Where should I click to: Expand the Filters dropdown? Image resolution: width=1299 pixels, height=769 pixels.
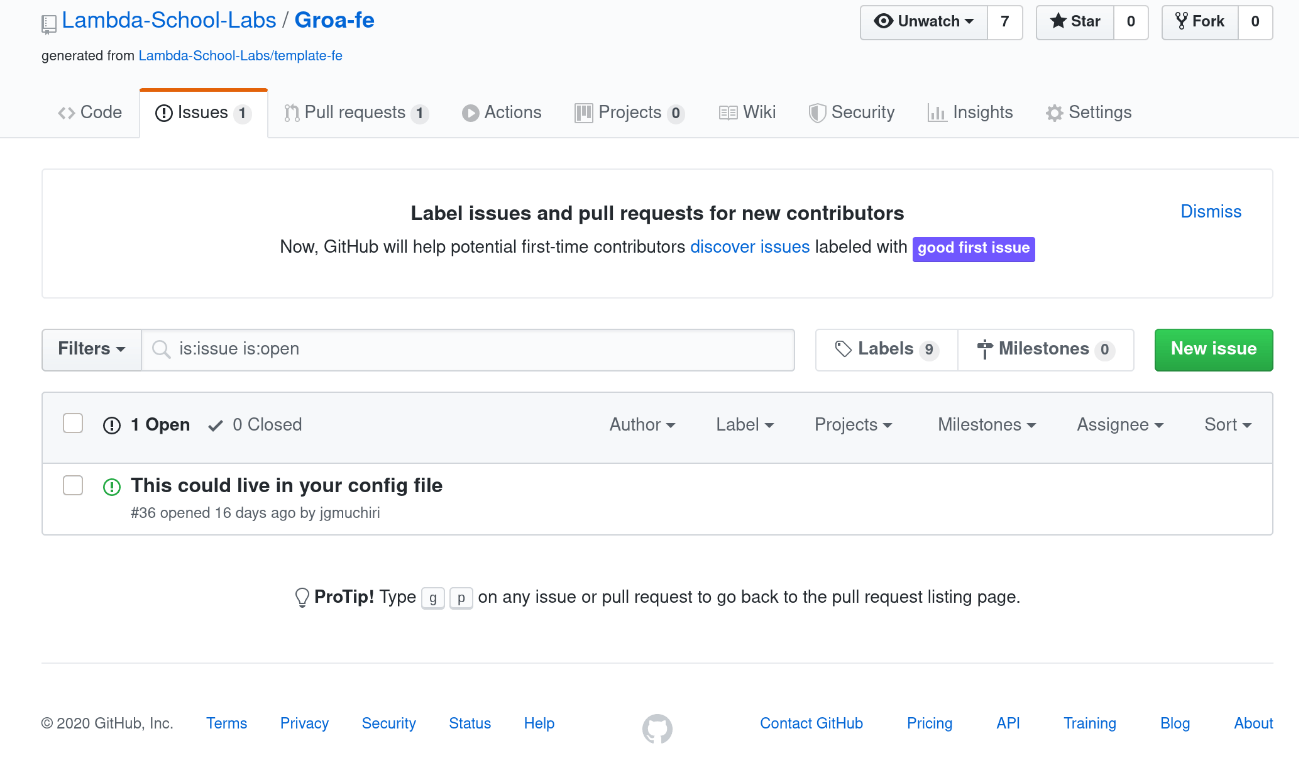coord(91,349)
